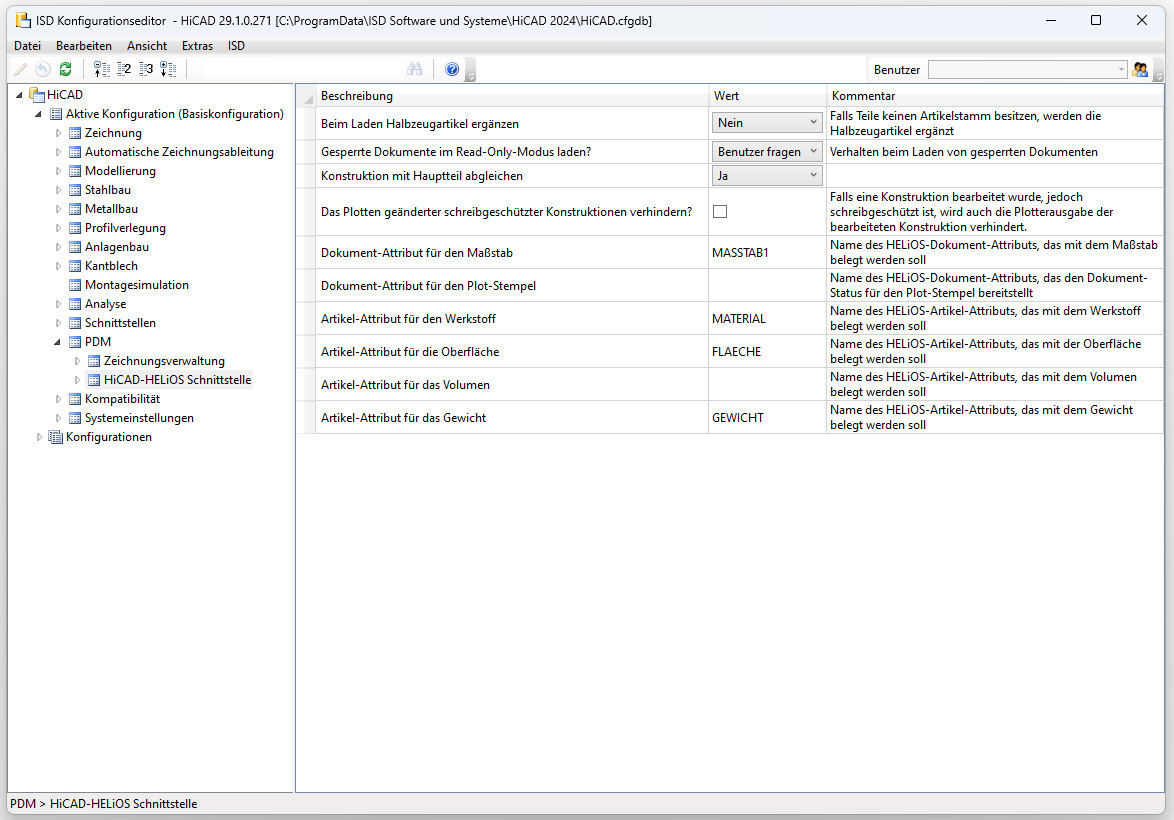Click the collapse all tree levels icon
1174x820 pixels.
pos(101,69)
